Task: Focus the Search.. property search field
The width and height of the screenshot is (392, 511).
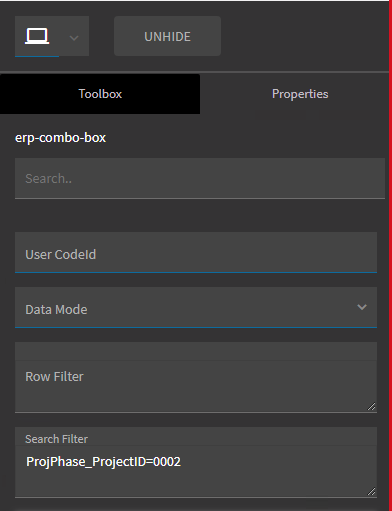Action: point(200,178)
